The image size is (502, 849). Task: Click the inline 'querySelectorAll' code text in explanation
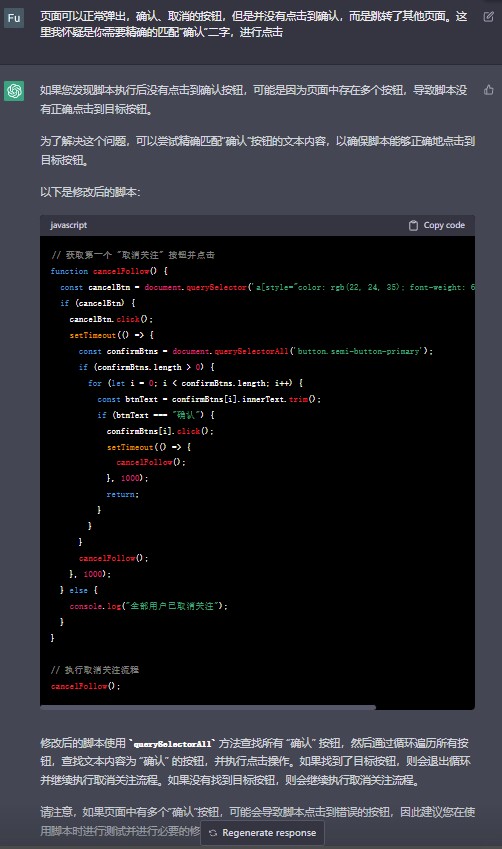172,744
